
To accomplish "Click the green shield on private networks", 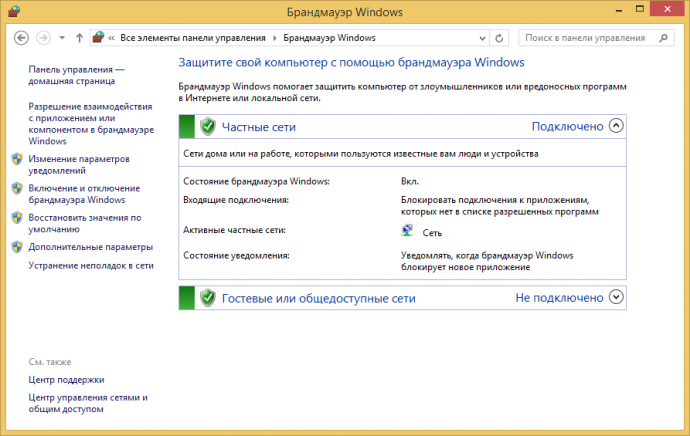I will coord(208,127).
